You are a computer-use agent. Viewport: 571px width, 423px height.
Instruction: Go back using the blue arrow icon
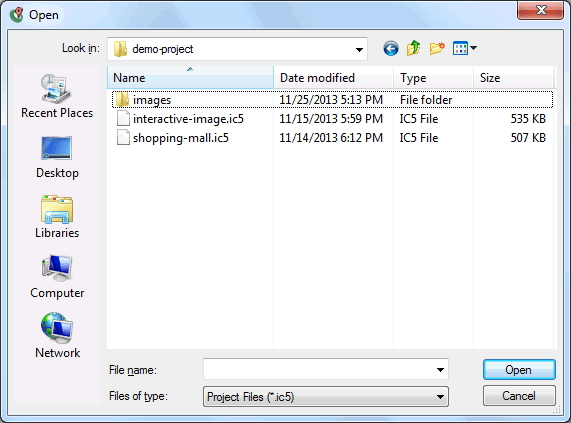tap(391, 48)
